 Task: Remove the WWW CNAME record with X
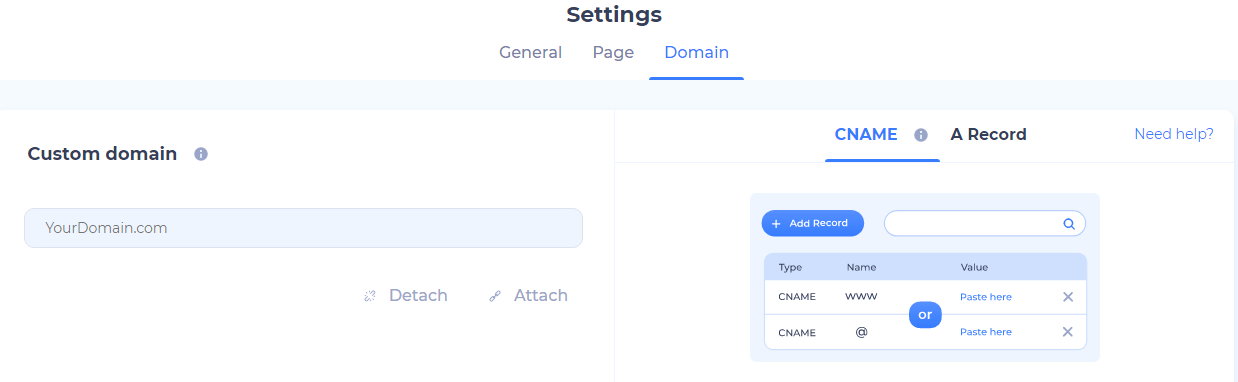(x=1067, y=297)
